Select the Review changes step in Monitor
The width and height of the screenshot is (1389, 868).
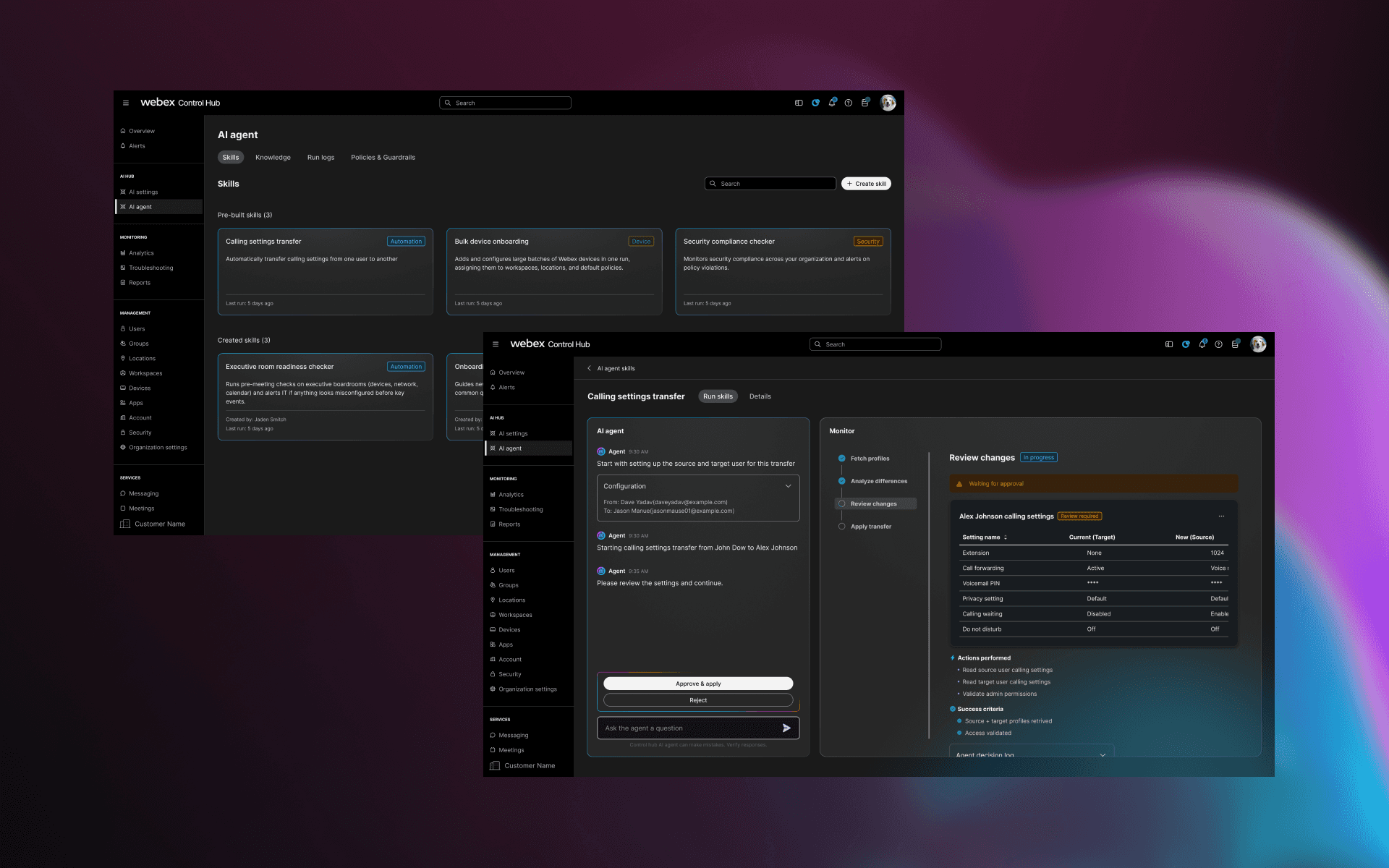[x=873, y=504]
